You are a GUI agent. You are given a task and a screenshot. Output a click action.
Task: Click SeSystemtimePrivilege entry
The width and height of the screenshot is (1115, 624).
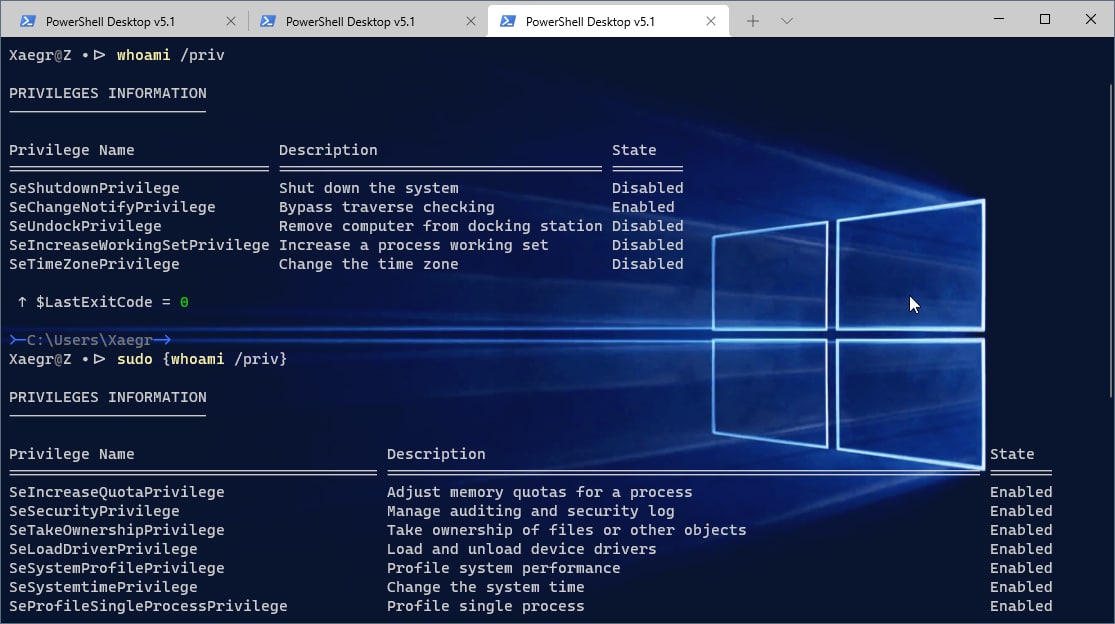103,587
